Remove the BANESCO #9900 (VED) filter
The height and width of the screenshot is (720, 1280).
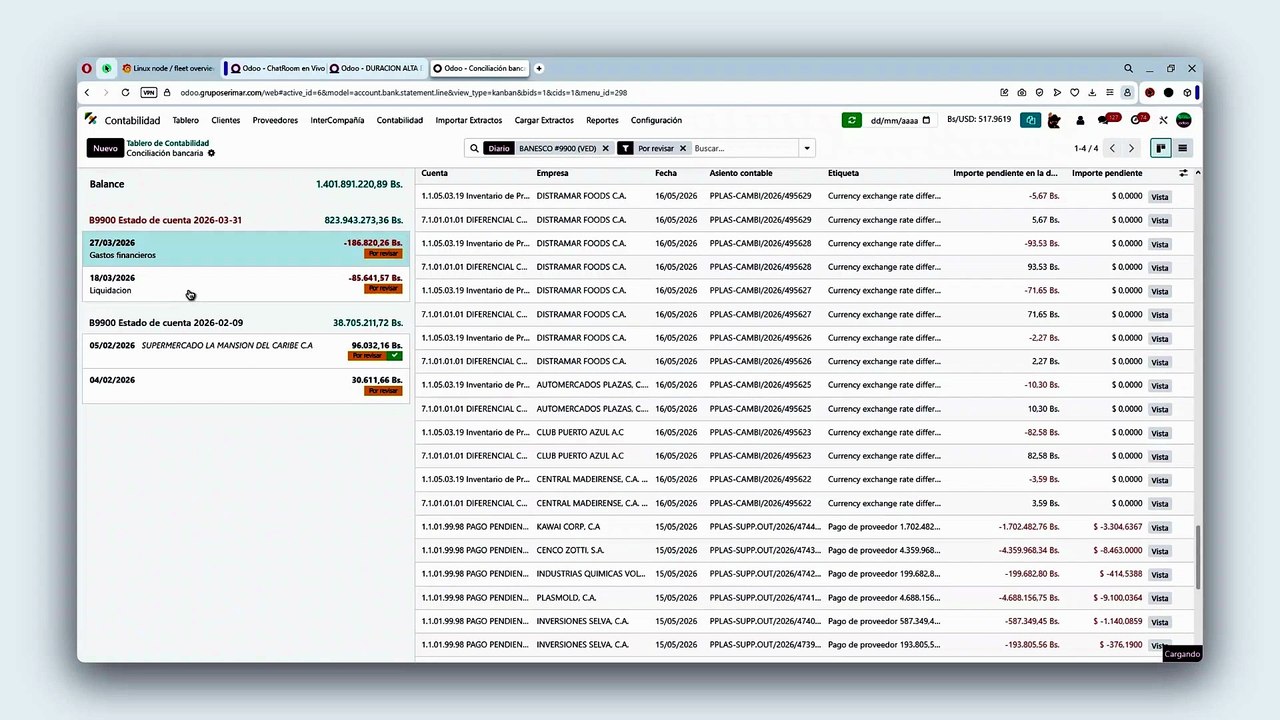605,148
